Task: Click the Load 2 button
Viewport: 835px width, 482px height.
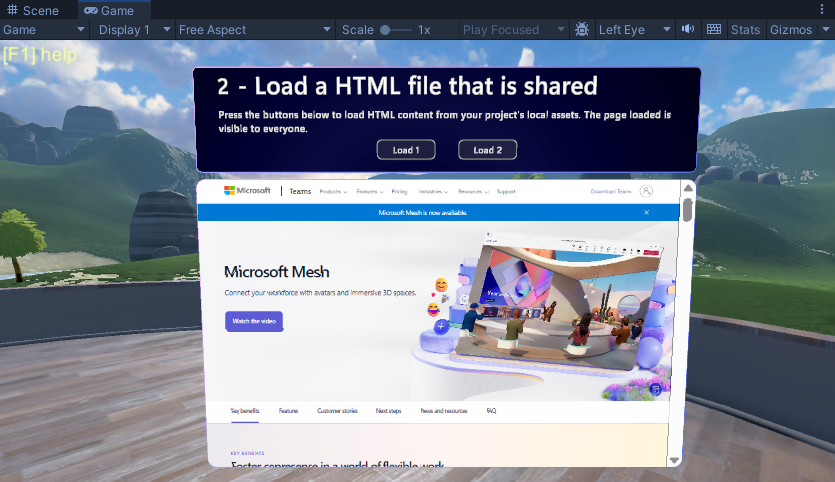Action: pos(487,150)
